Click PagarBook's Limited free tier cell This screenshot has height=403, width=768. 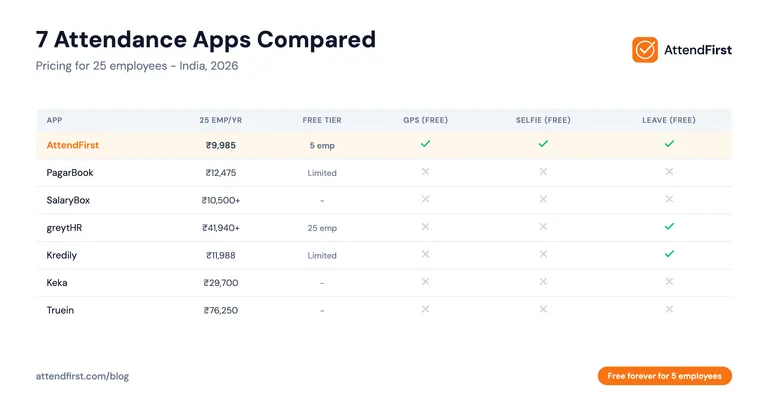tap(322, 173)
